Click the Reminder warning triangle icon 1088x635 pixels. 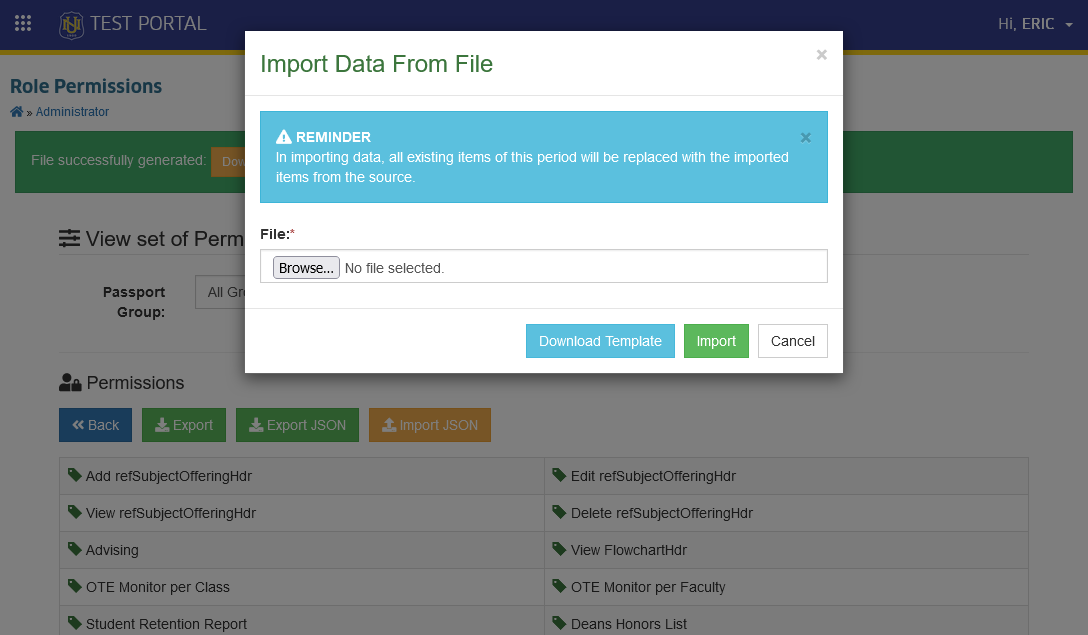283,137
